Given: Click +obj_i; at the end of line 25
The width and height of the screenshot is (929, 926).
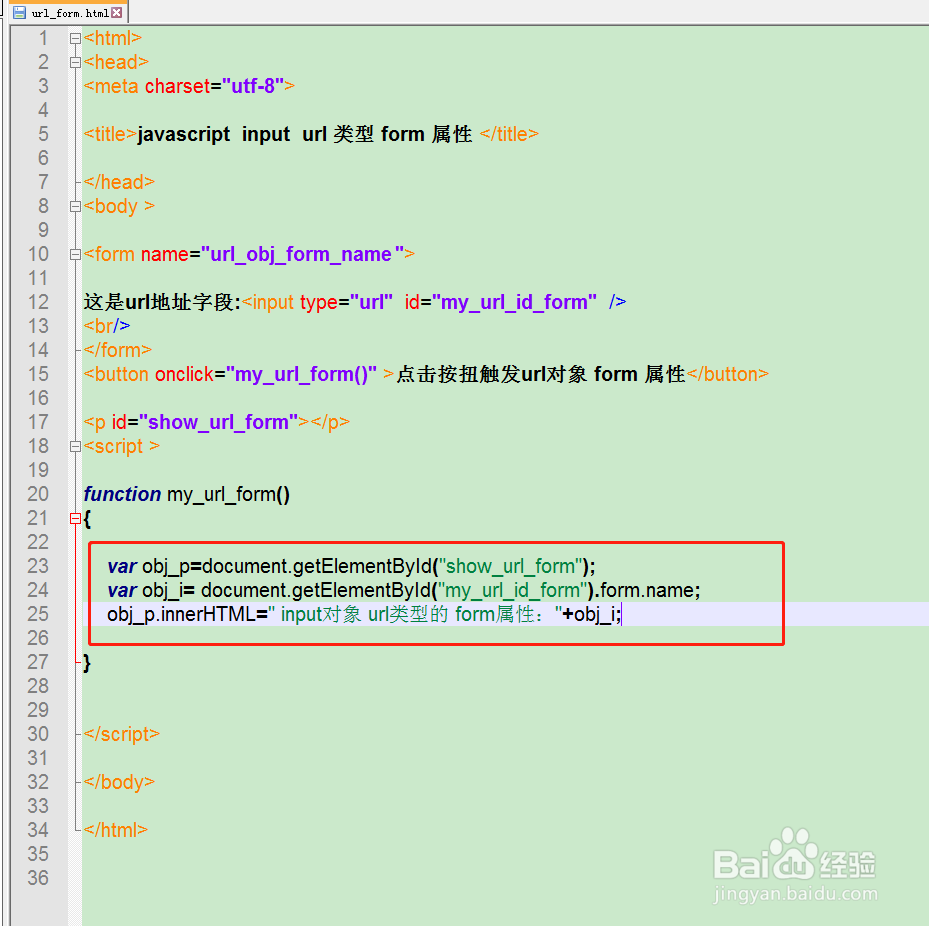Looking at the screenshot, I should click(591, 614).
